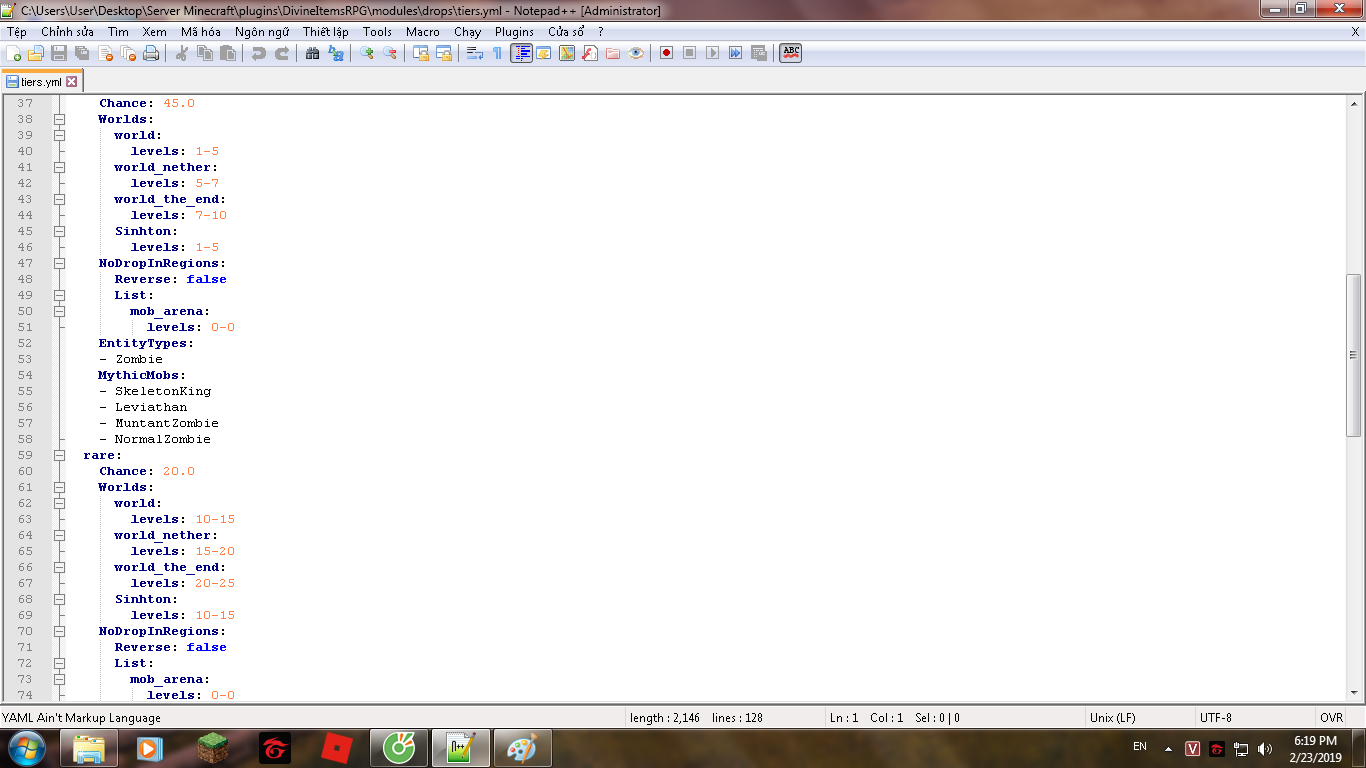The width and height of the screenshot is (1366, 768).
Task: Collapse the List block on line 49
Action: coord(59,295)
